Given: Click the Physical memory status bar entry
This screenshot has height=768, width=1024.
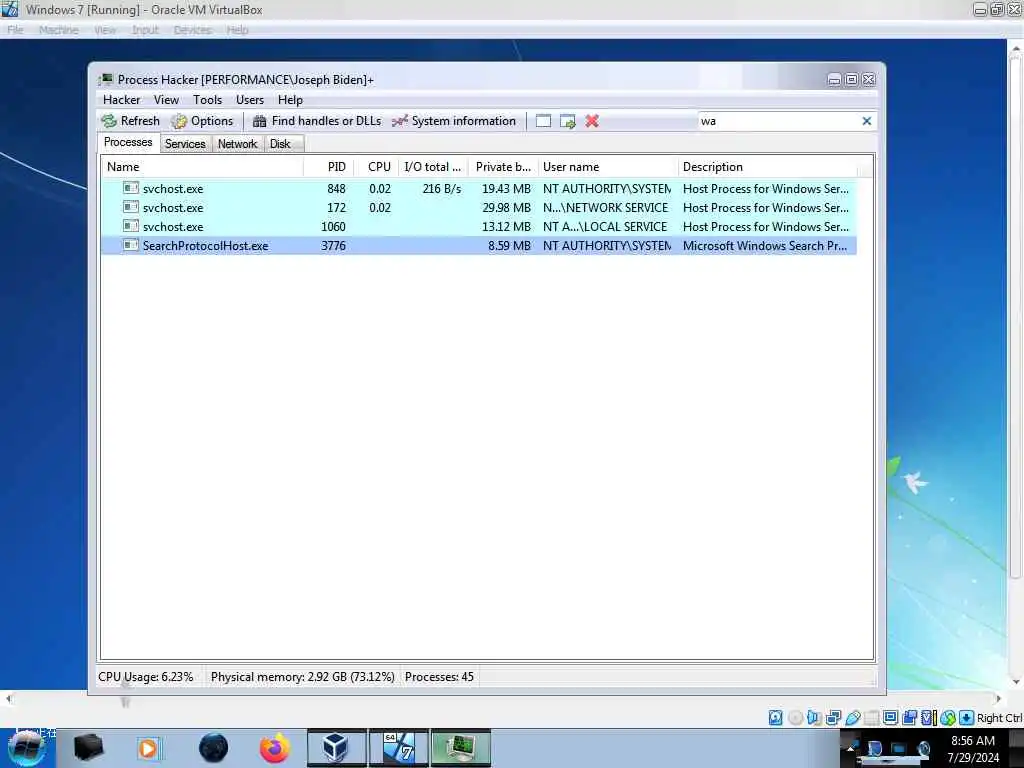Looking at the screenshot, I should pyautogui.click(x=302, y=677).
